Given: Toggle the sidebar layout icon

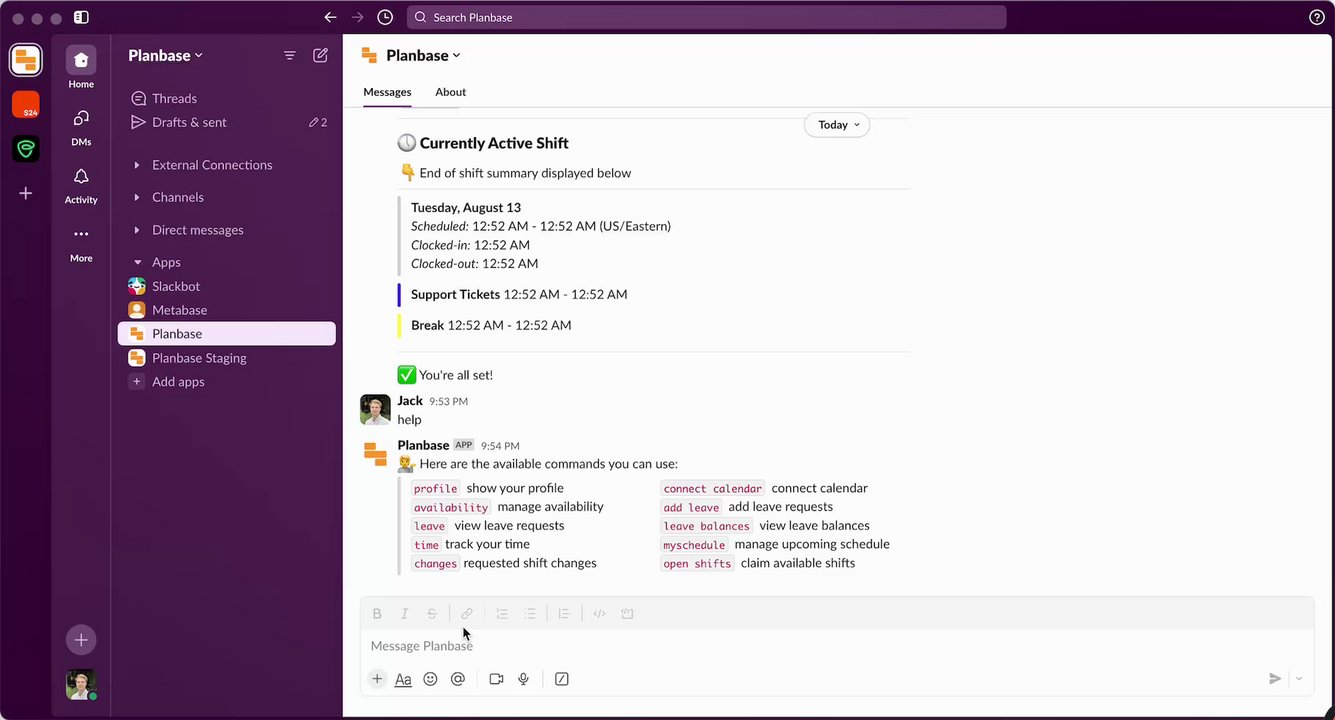Looking at the screenshot, I should 81,17.
